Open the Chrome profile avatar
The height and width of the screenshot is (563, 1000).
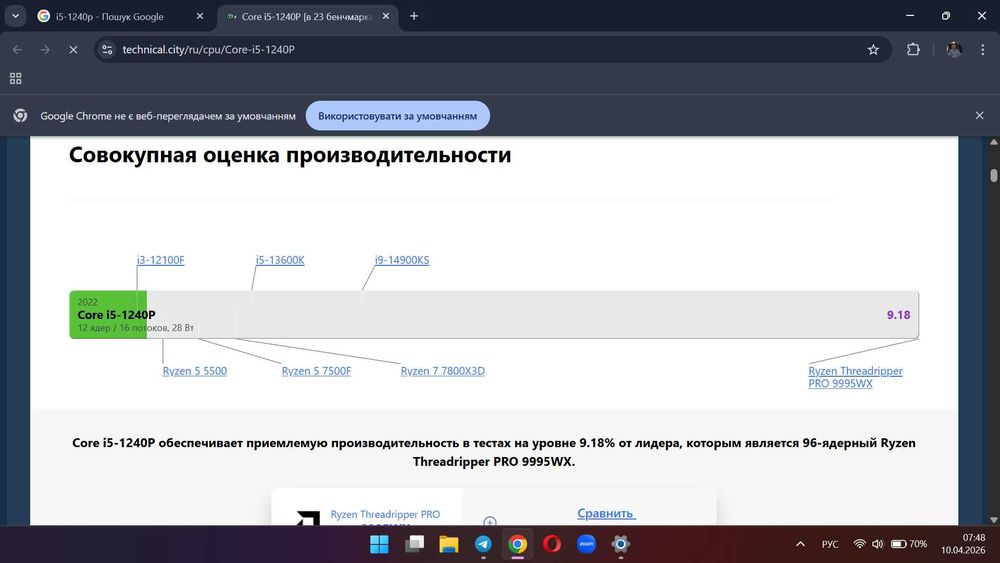[954, 49]
